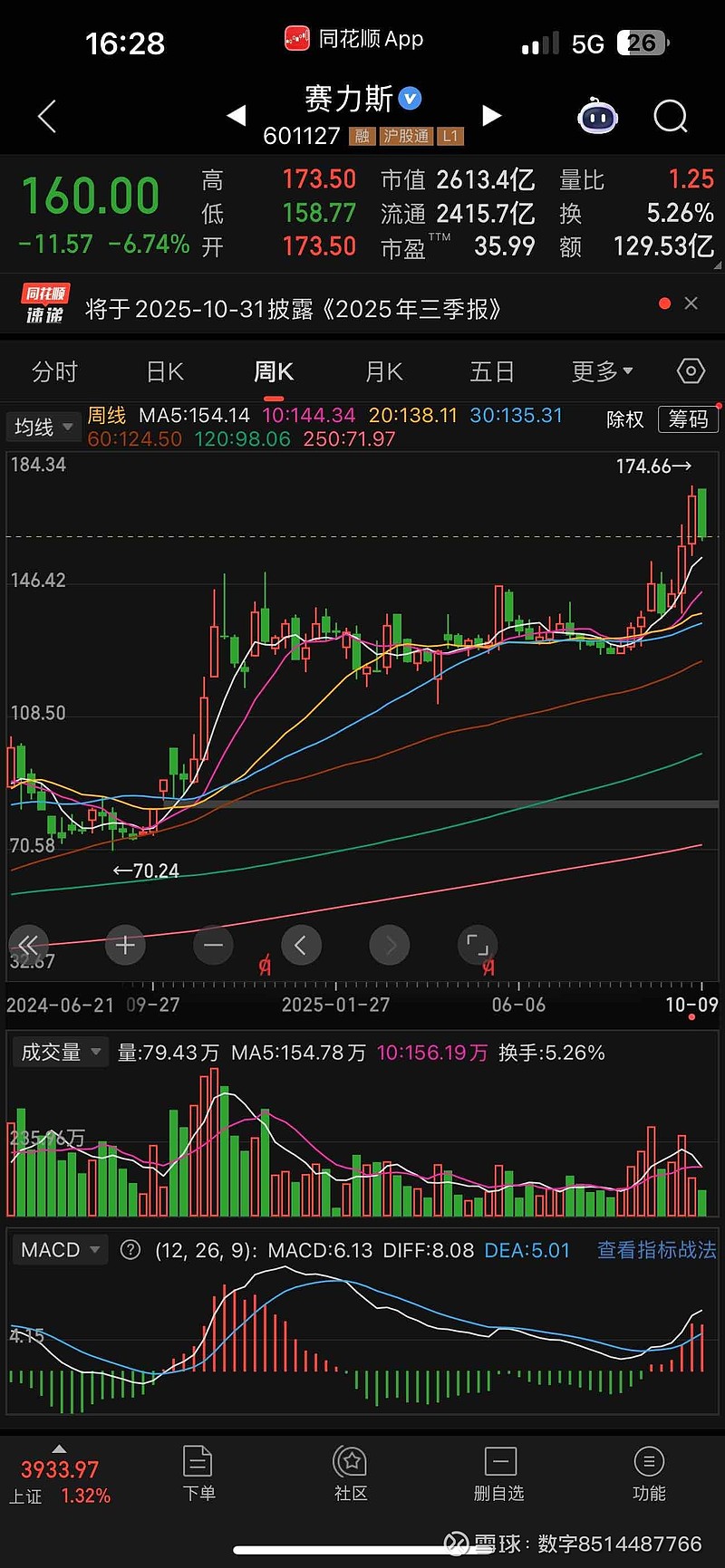Tap the 上证 3933.97 index ticker
This screenshot has height=1568, width=725.
[x=60, y=1482]
